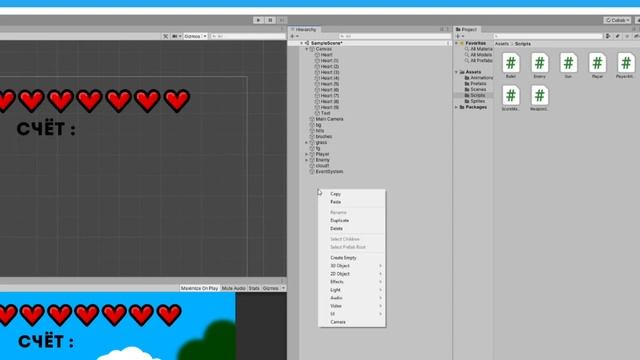Click the Project panel search field

[548, 36]
